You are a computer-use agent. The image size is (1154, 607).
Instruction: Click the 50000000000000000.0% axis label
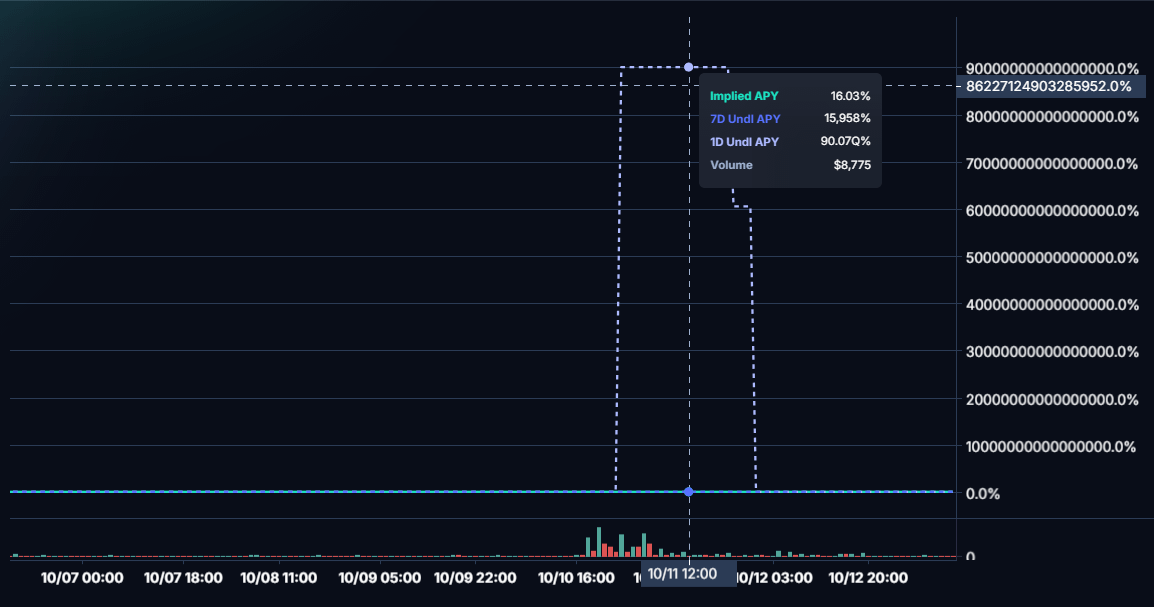coord(1052,258)
